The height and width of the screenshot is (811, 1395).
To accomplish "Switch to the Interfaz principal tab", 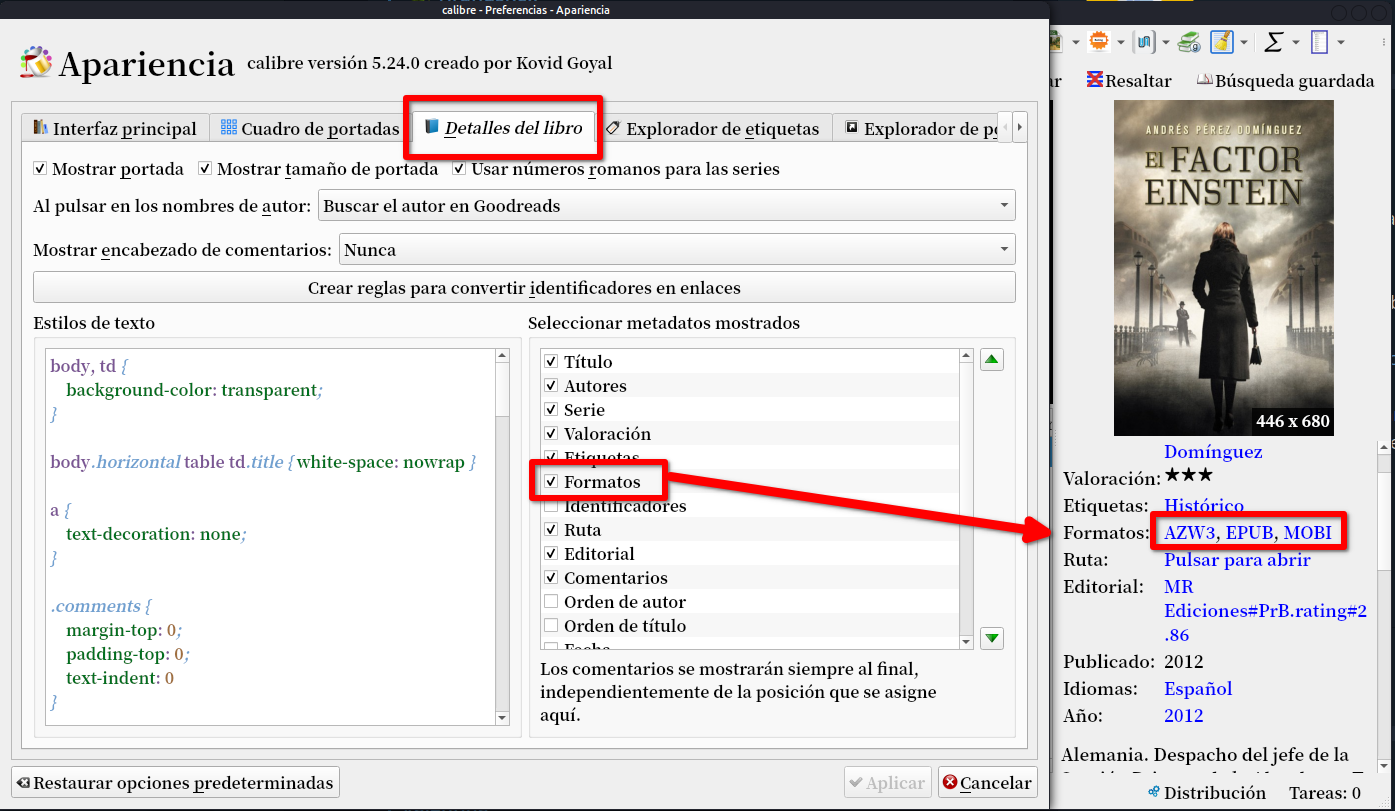I will click(115, 128).
